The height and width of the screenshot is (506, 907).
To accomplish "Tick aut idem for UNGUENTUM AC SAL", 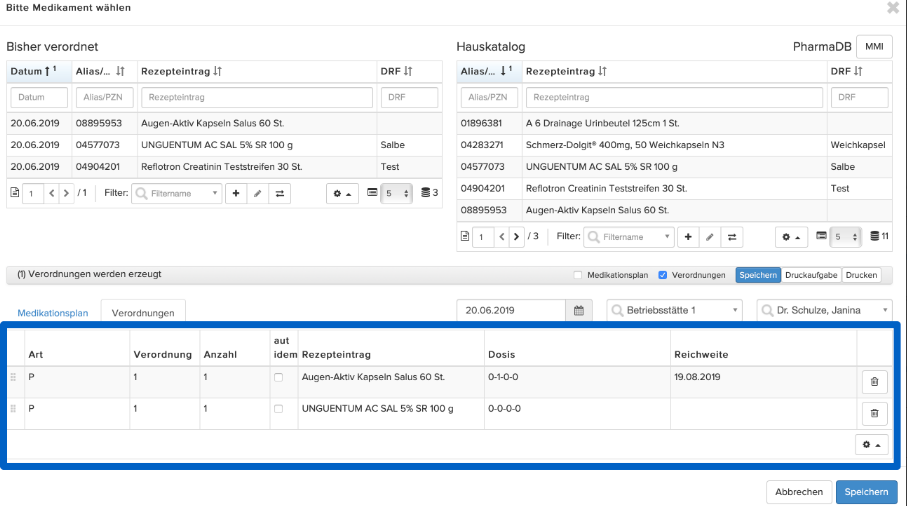I will pos(278,409).
